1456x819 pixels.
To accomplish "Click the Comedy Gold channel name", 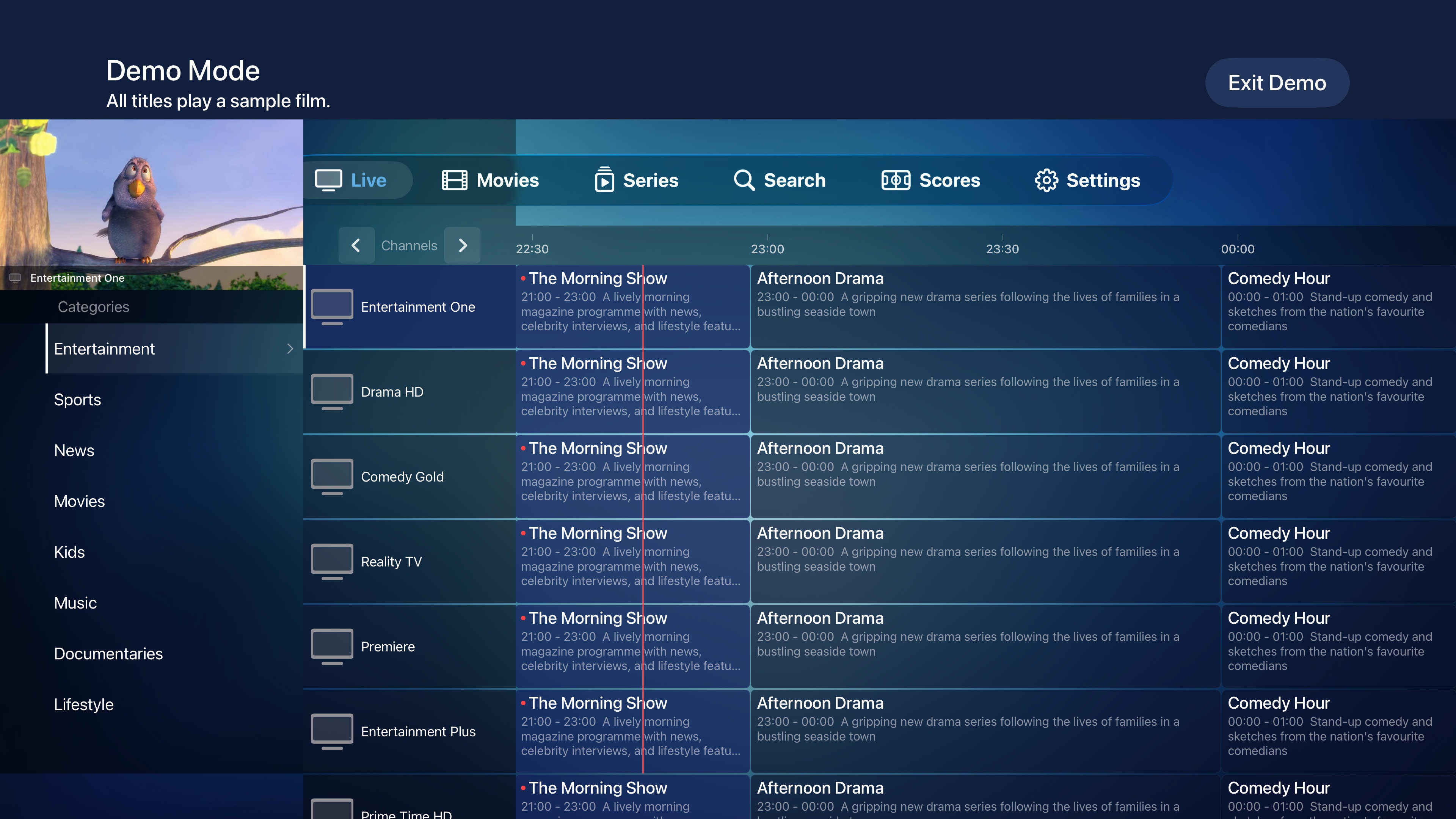I will [402, 477].
